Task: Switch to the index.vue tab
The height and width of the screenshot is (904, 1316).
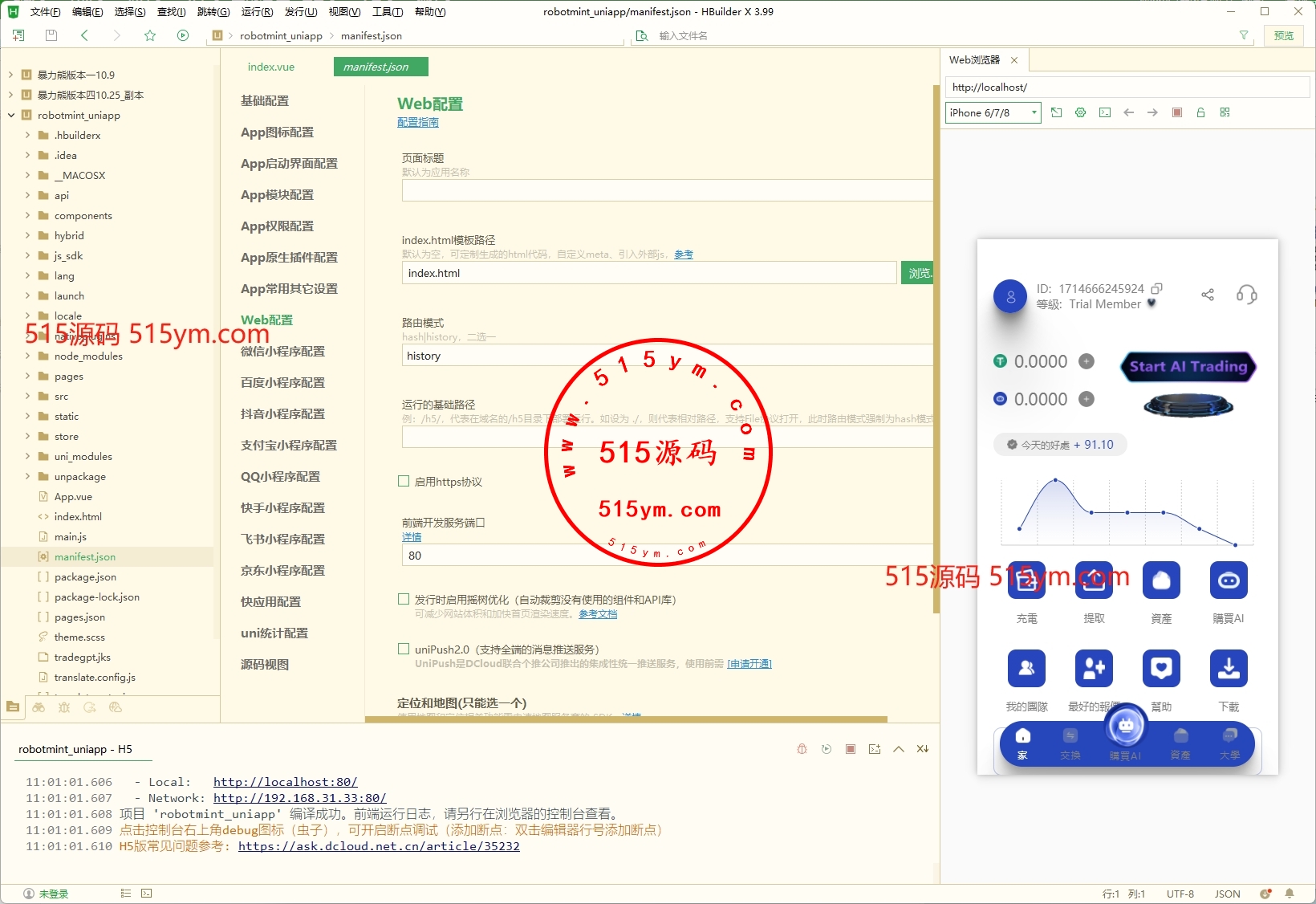Action: pos(271,67)
